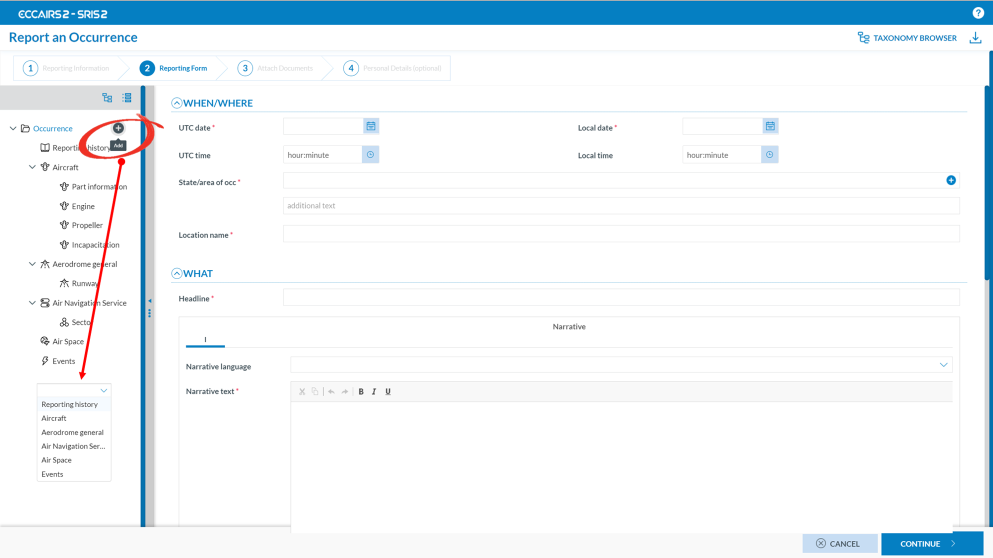Image resolution: width=993 pixels, height=558 pixels.
Task: Select Engine tree item
Action: tap(83, 206)
